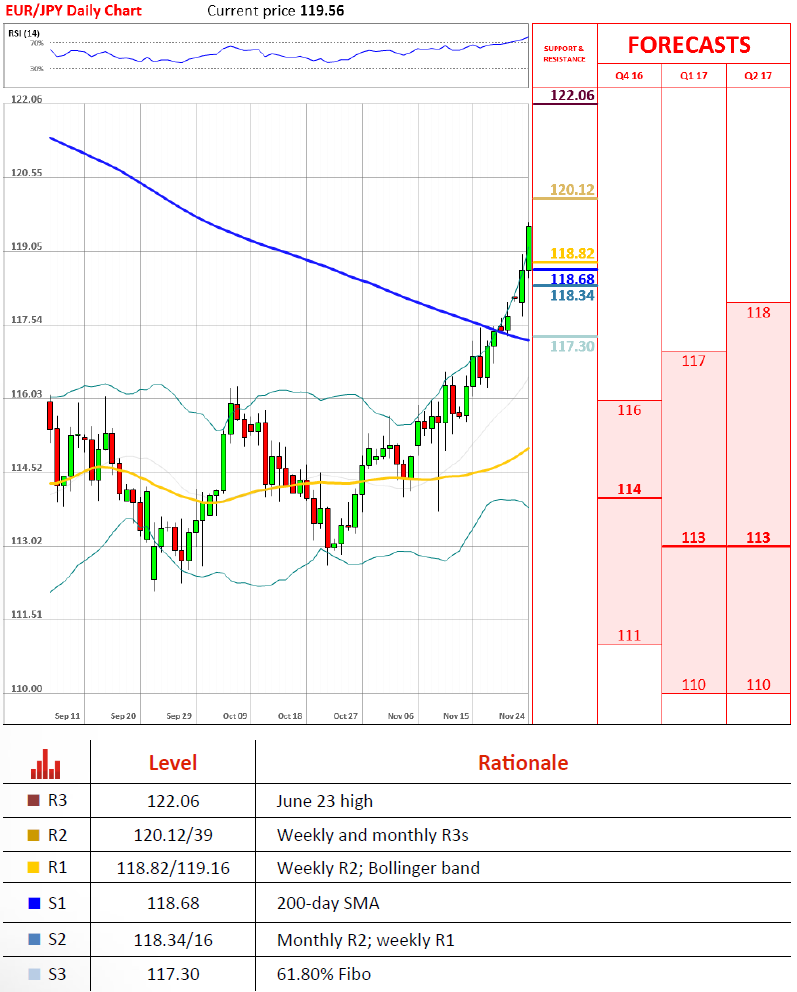Click the Current price 119.56 text

[276, 10]
